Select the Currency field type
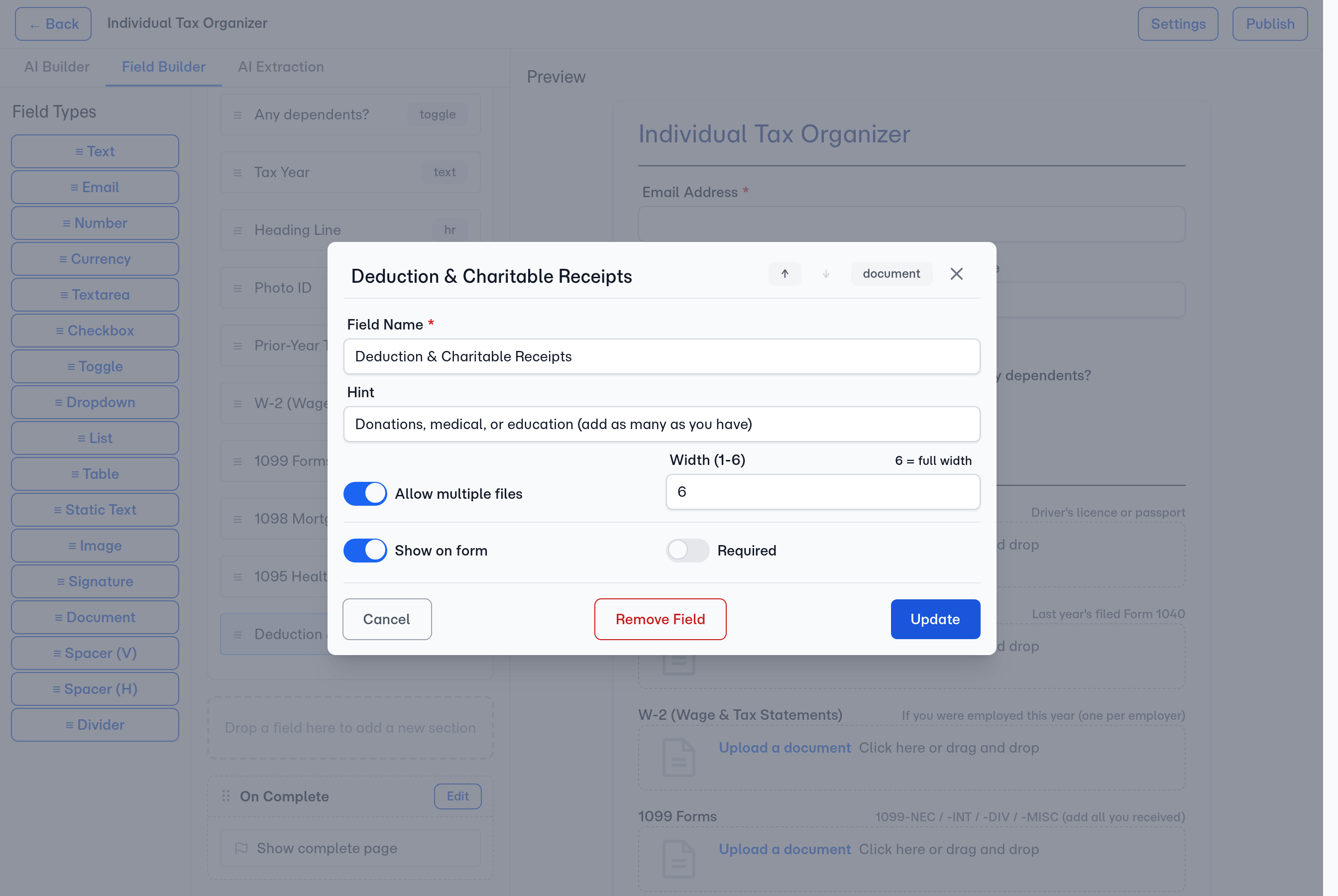The width and height of the screenshot is (1338, 896). point(95,259)
